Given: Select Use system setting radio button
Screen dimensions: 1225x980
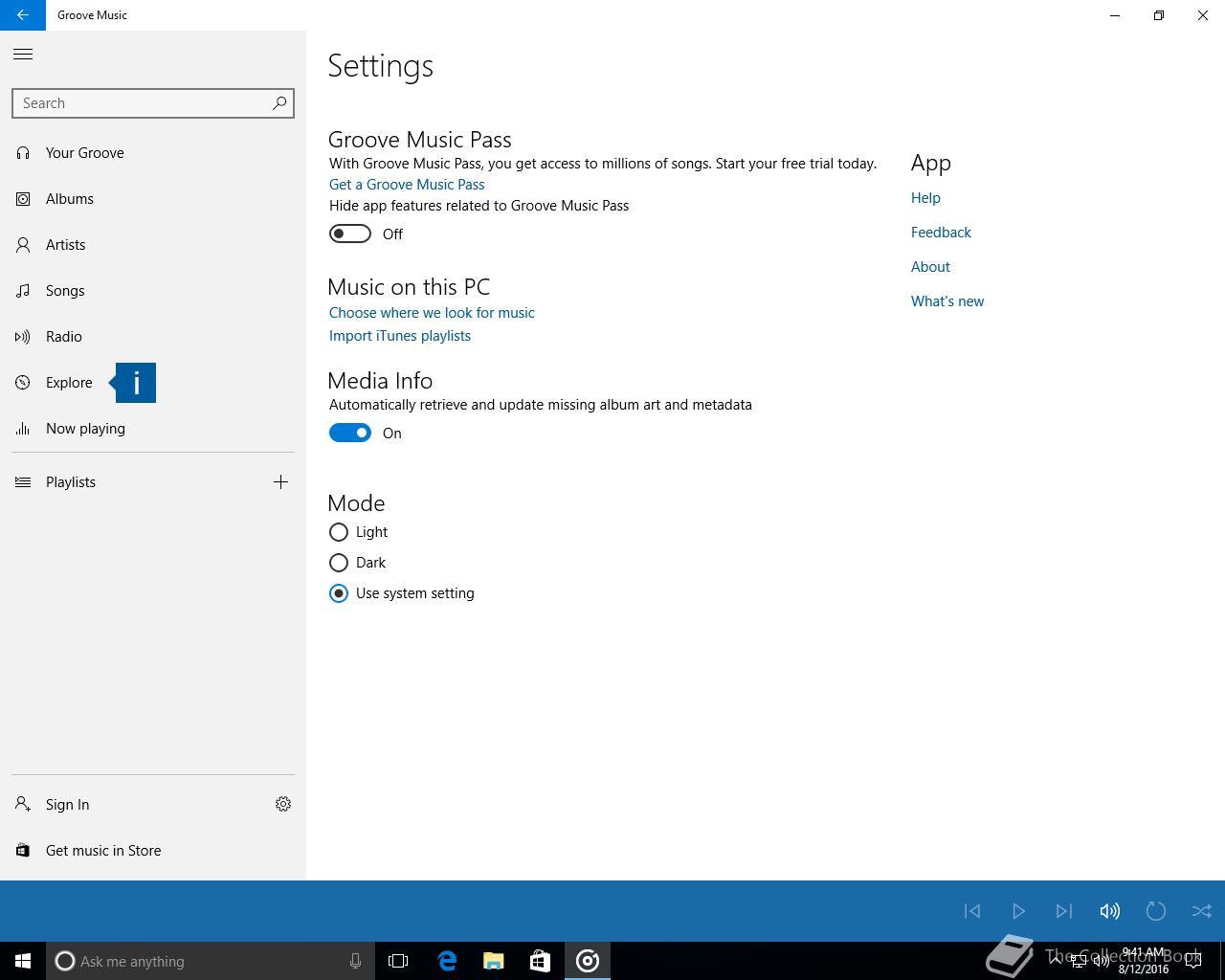Looking at the screenshot, I should point(339,593).
